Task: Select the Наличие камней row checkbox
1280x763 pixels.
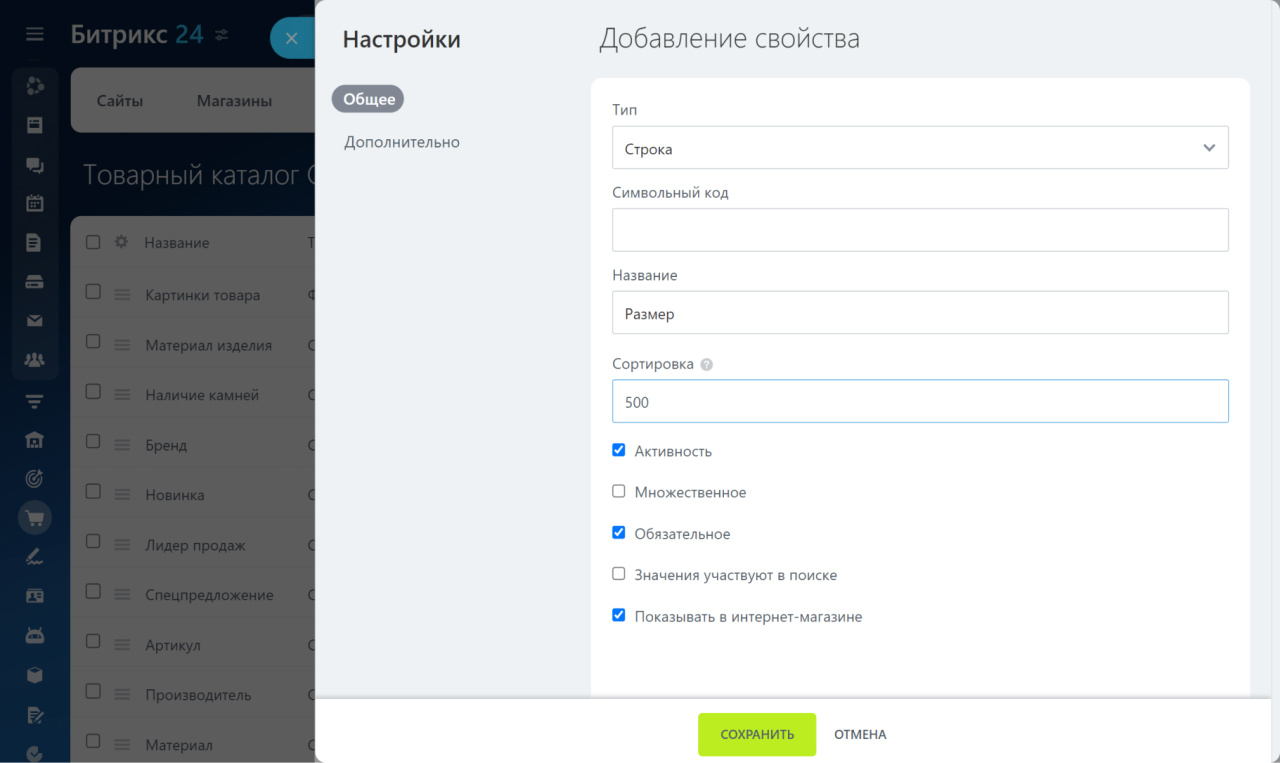Action: coord(93,391)
